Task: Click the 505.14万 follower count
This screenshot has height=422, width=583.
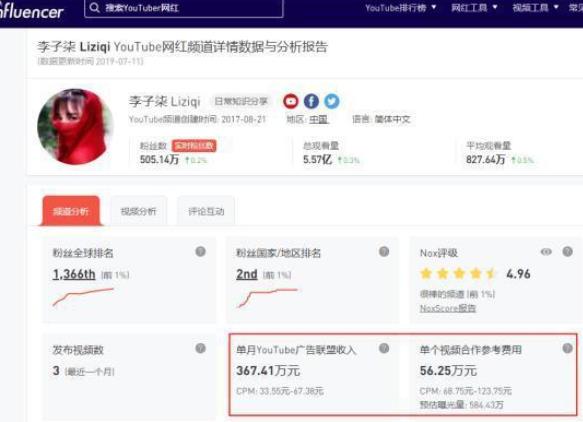Action: 160,160
